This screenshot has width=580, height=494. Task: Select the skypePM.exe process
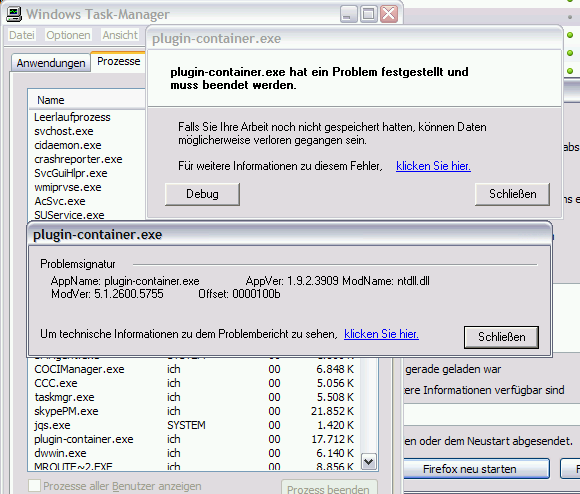(x=194, y=412)
